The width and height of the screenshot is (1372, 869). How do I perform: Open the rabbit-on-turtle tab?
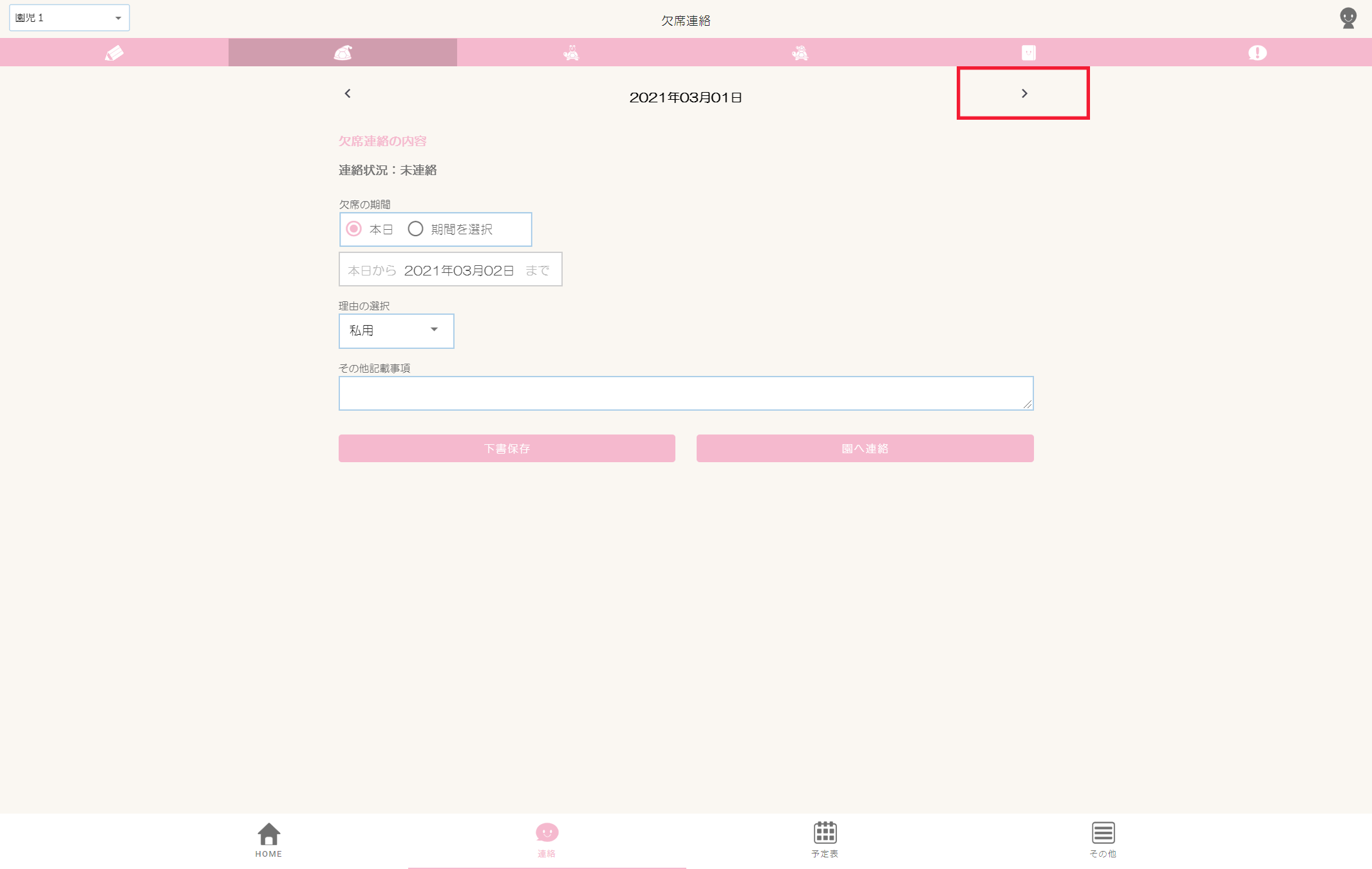571,52
